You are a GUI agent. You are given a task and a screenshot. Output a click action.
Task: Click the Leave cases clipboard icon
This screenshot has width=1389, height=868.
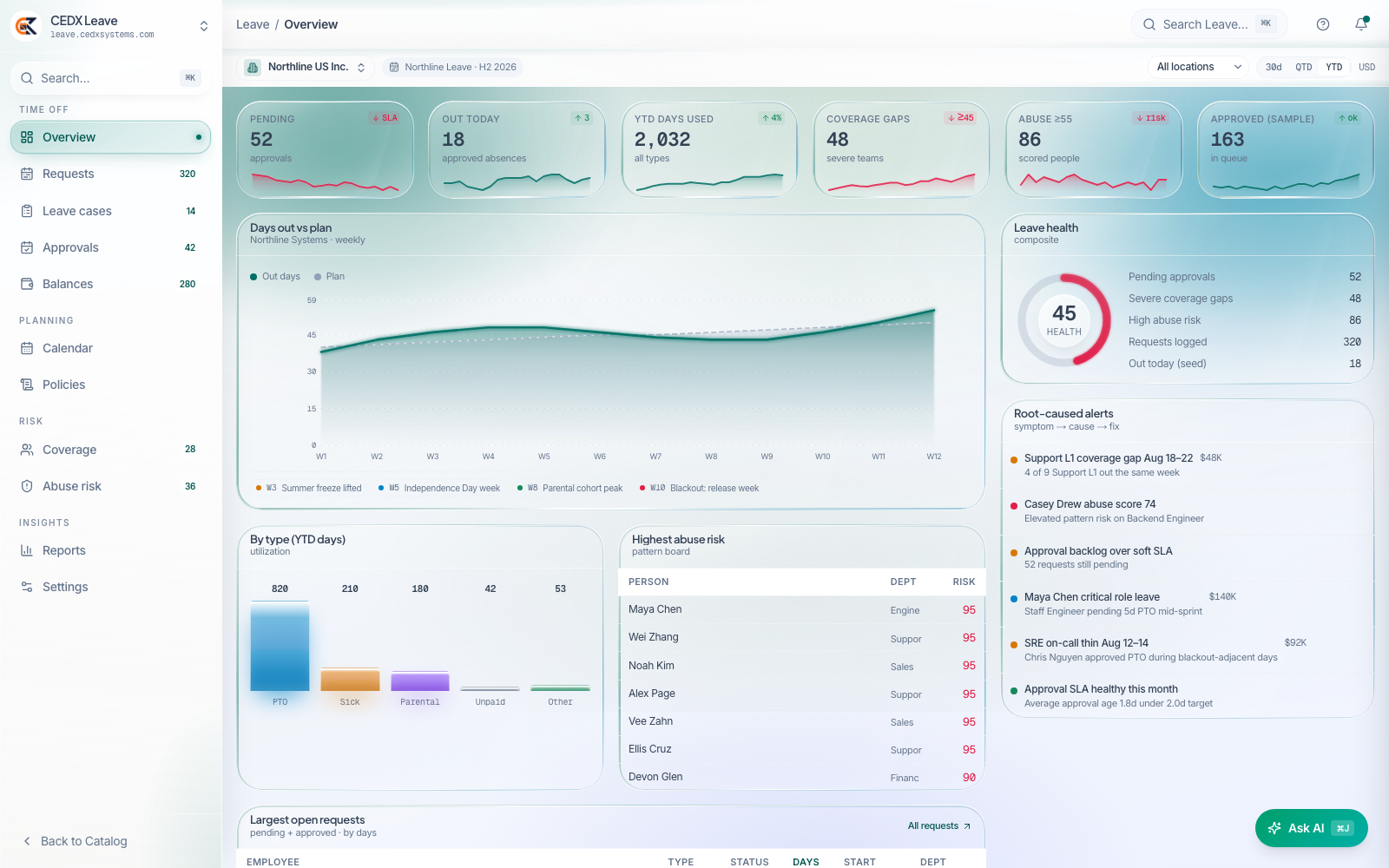27,211
